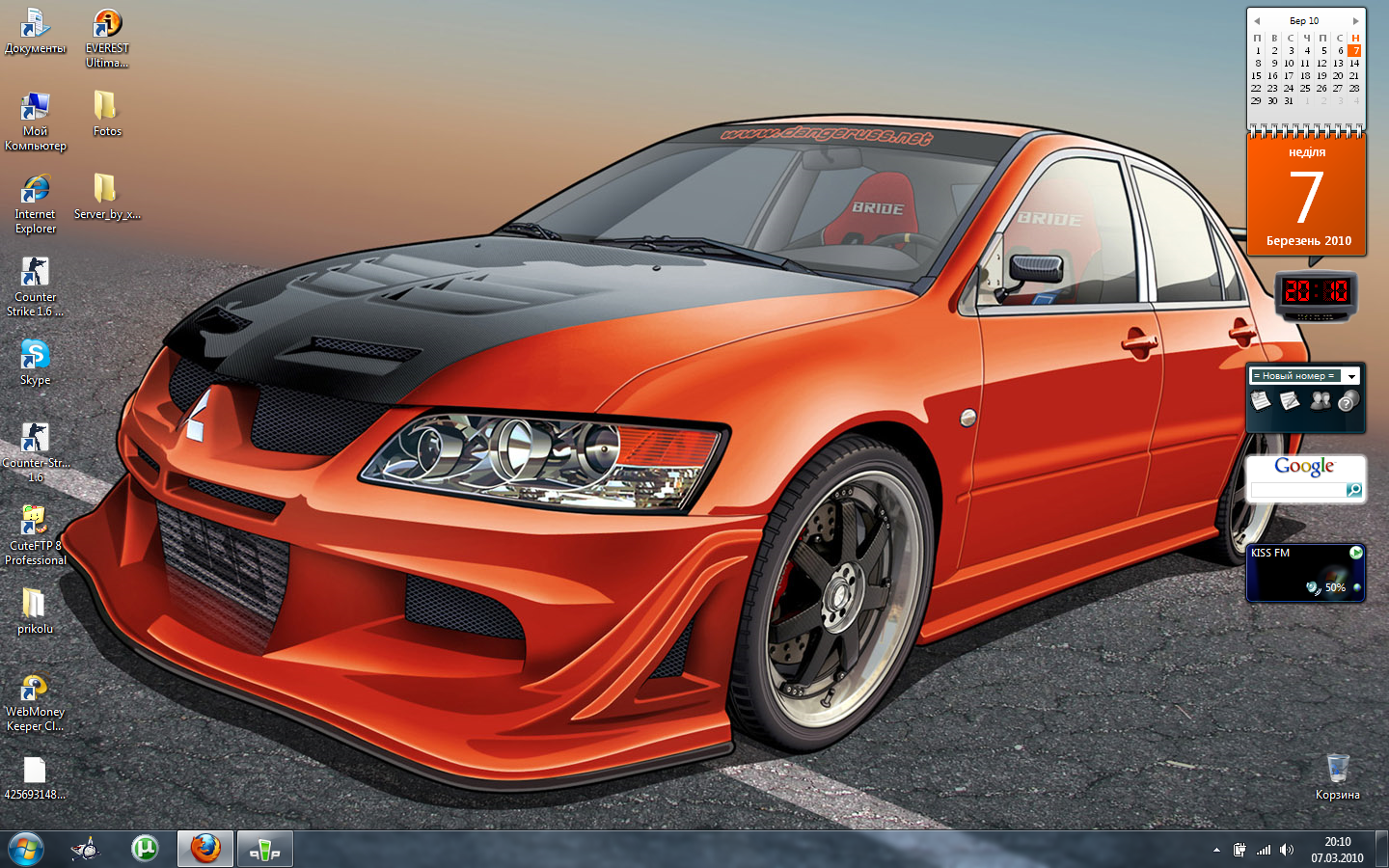Screen dimensions: 1389x868
Task: Open CuteFTP 8 Professional
Action: (x=35, y=536)
